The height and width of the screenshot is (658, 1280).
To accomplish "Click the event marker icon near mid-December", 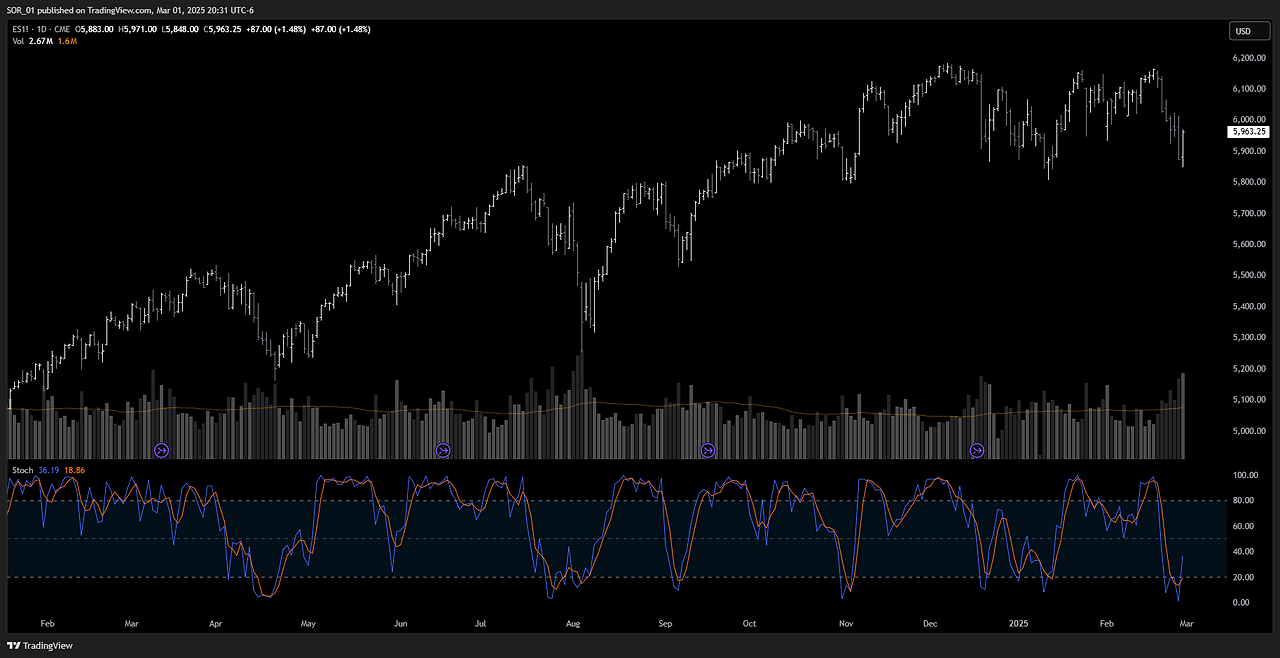I will [x=978, y=451].
